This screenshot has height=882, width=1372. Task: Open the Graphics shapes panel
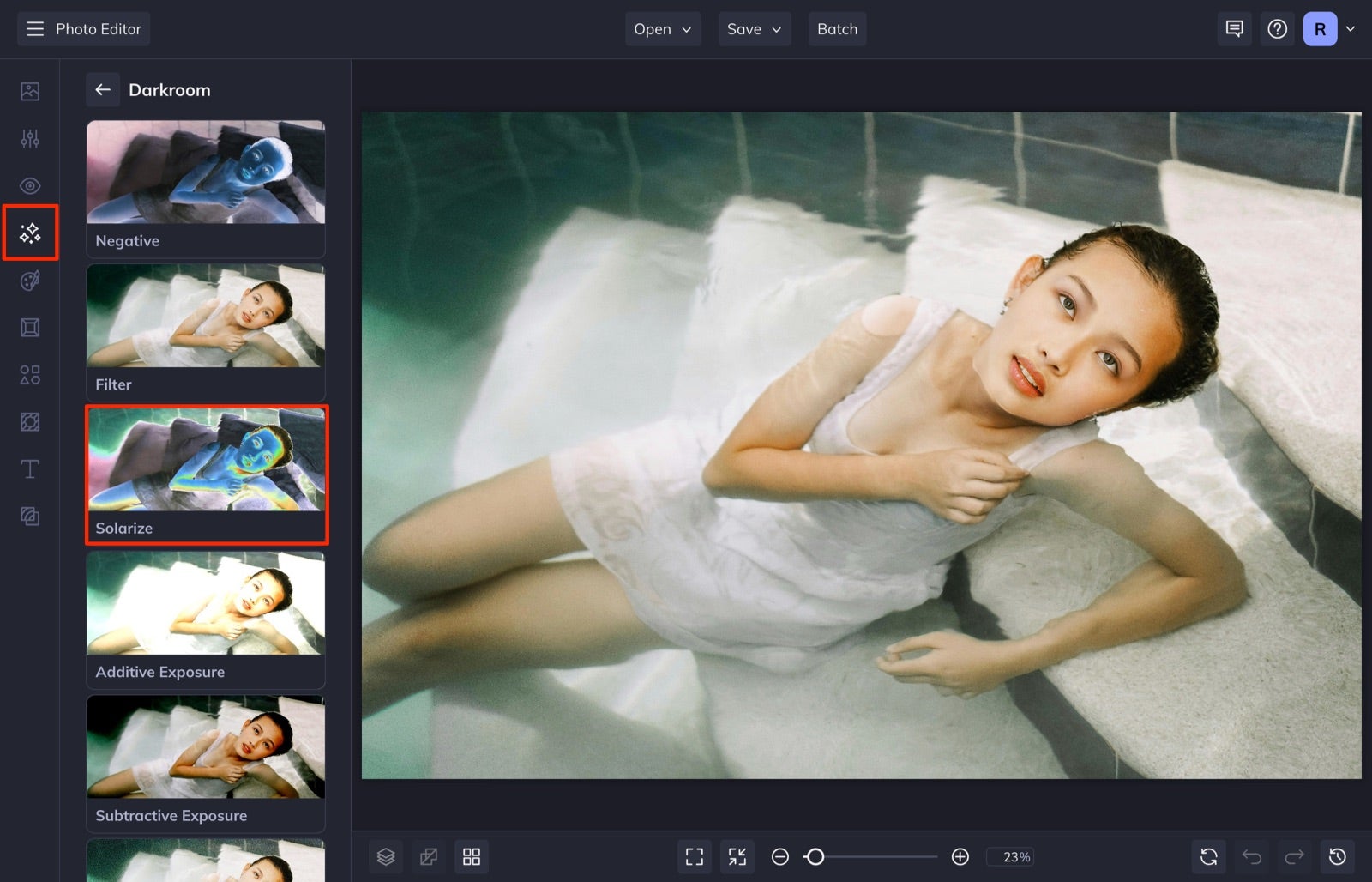tap(30, 374)
